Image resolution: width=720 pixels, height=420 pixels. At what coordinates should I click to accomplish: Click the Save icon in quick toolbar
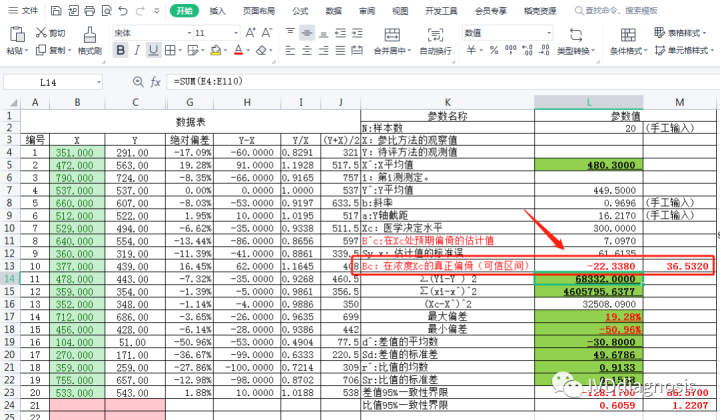(x=56, y=10)
